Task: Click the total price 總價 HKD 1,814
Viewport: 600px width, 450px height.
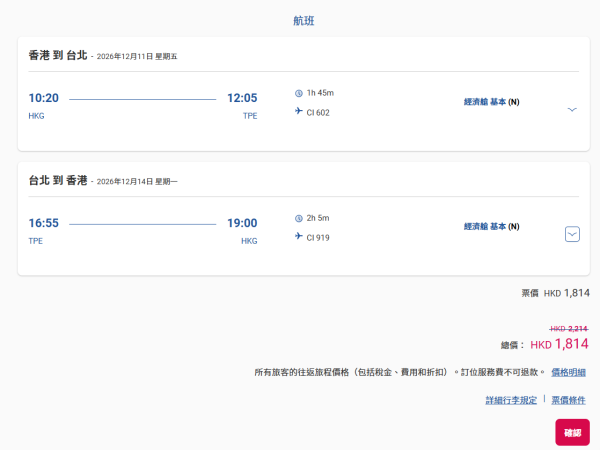Action: (545, 344)
